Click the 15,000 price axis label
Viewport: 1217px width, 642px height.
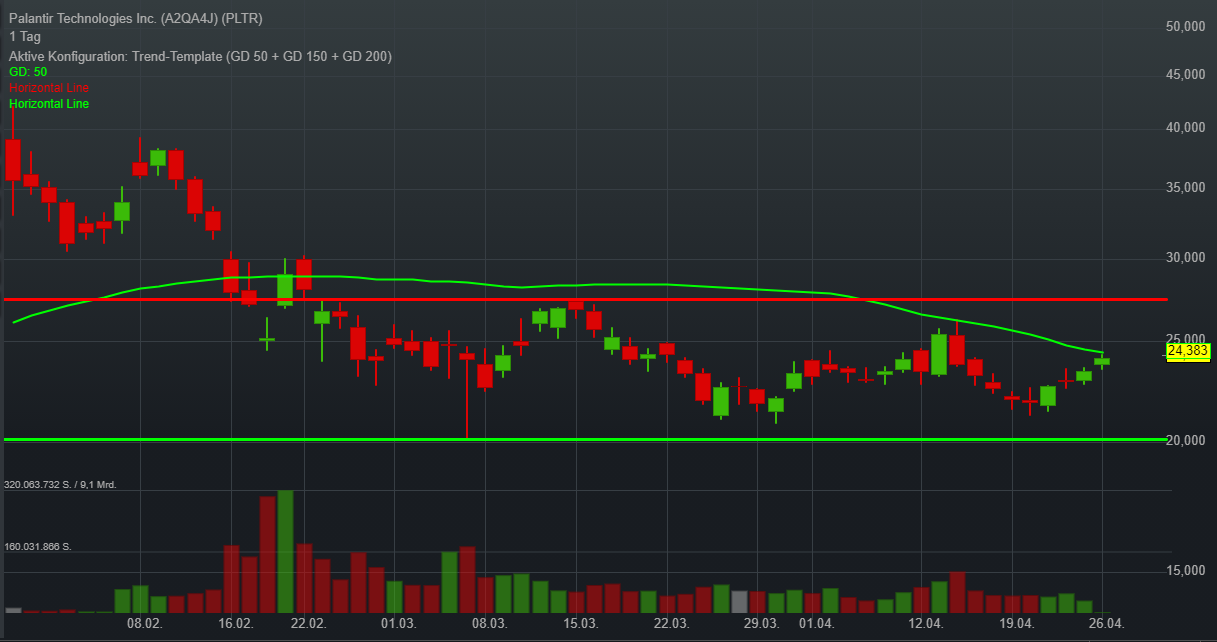(1186, 571)
